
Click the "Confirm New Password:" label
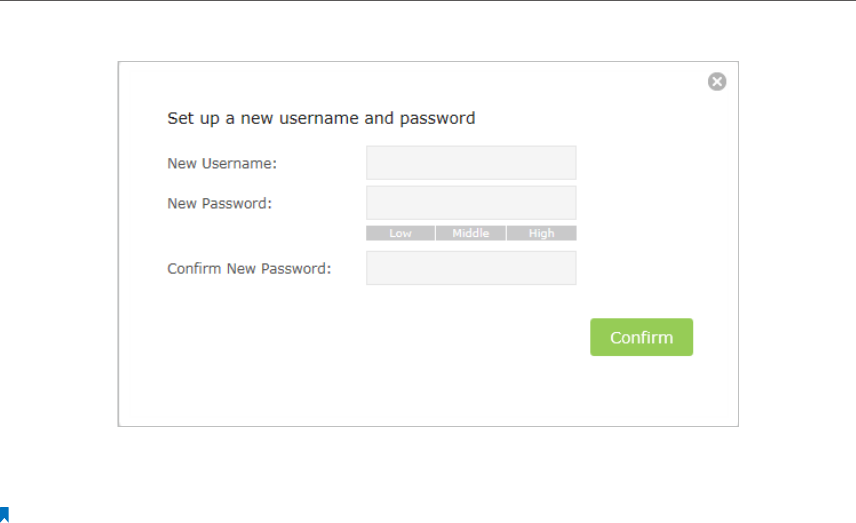(x=249, y=269)
